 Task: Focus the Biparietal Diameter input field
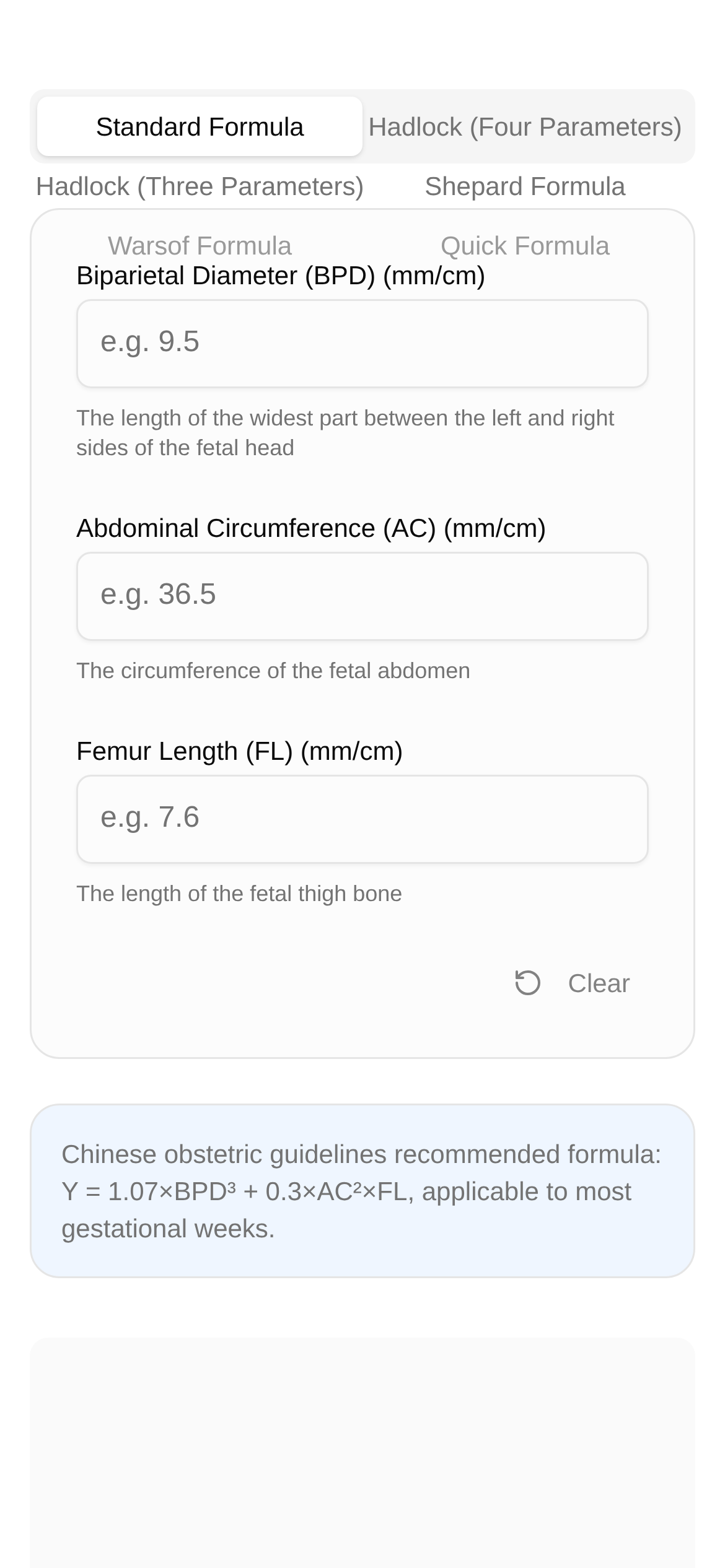362,344
